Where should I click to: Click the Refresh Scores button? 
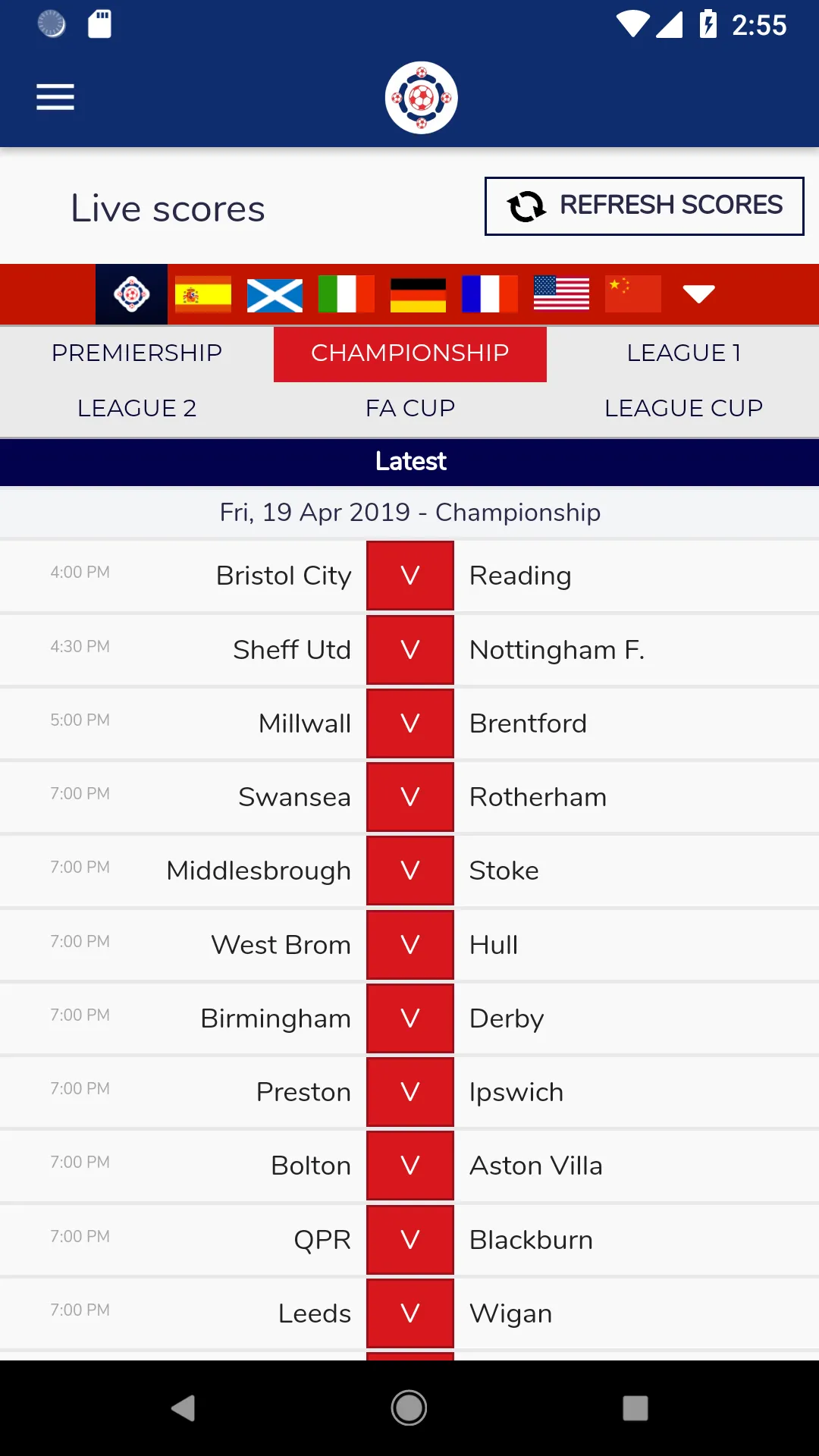click(x=645, y=206)
